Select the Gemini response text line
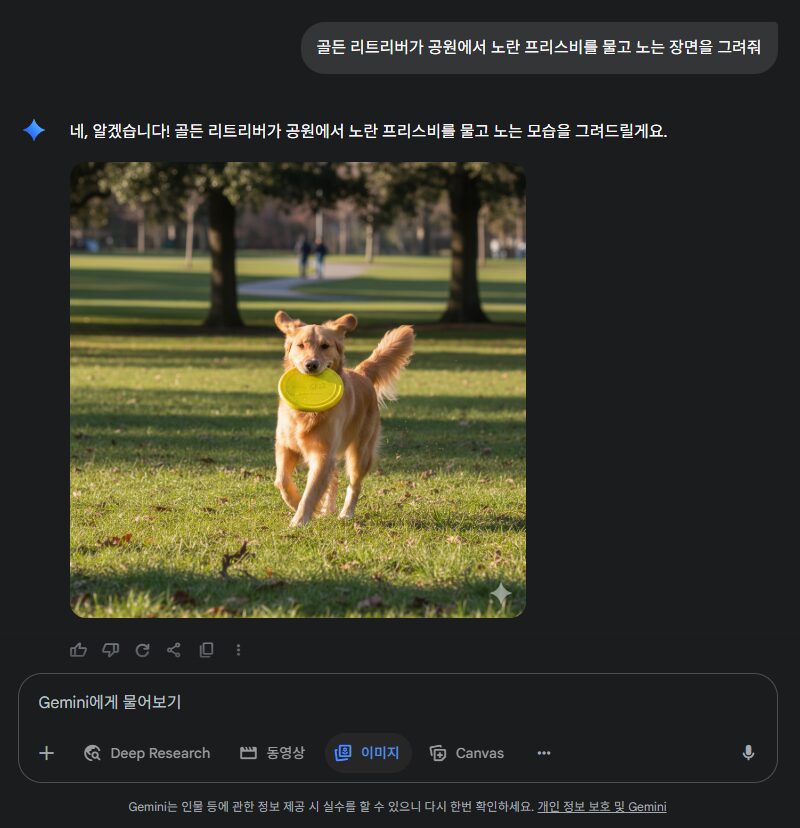This screenshot has width=800, height=828. click(369, 131)
